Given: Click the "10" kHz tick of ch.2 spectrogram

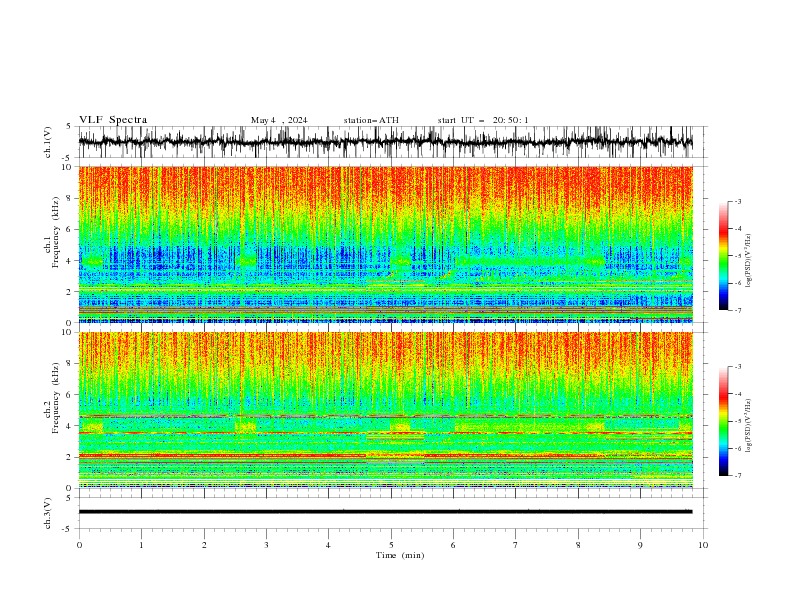Looking at the screenshot, I should pos(69,332).
